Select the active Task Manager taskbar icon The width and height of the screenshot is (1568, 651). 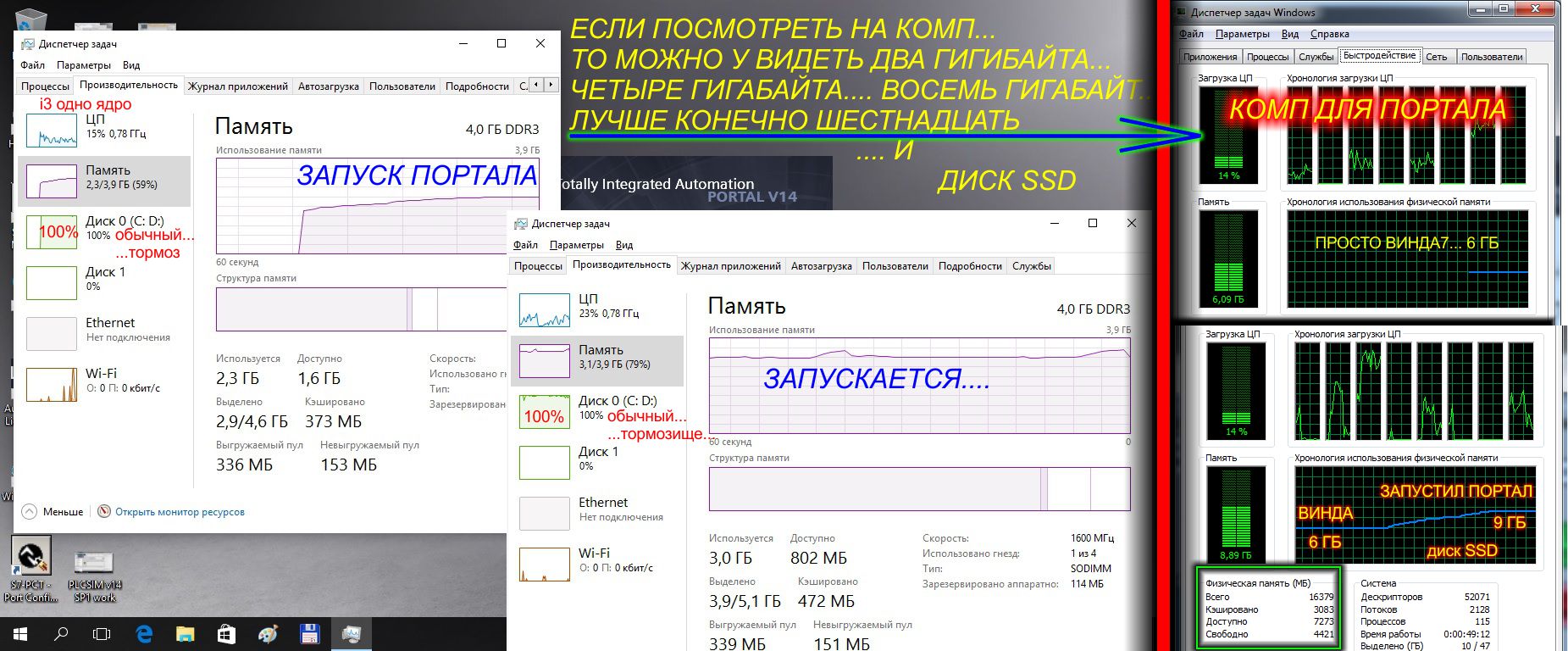click(351, 633)
